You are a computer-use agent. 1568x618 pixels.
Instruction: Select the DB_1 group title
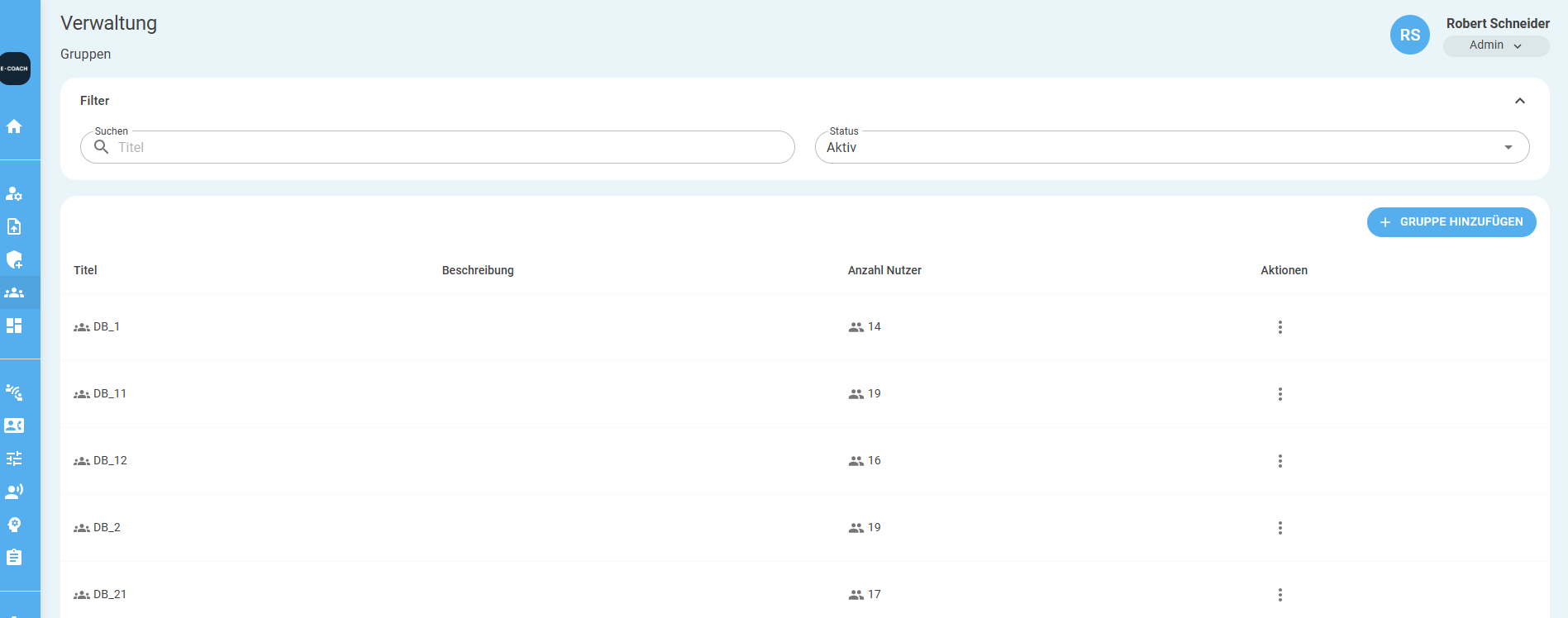[x=107, y=326]
